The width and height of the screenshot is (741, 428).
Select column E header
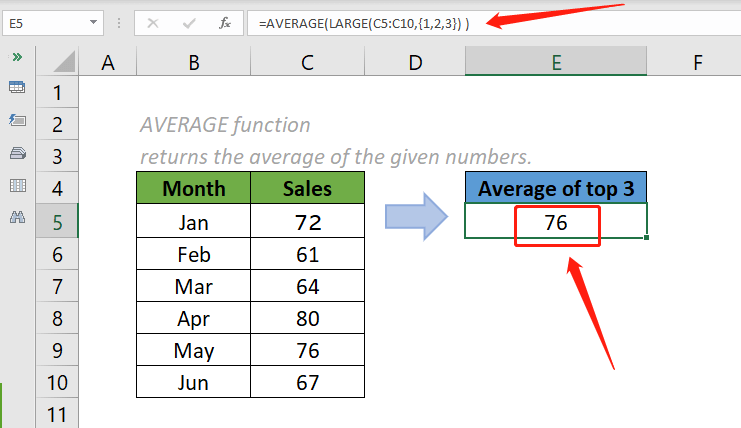pos(556,63)
